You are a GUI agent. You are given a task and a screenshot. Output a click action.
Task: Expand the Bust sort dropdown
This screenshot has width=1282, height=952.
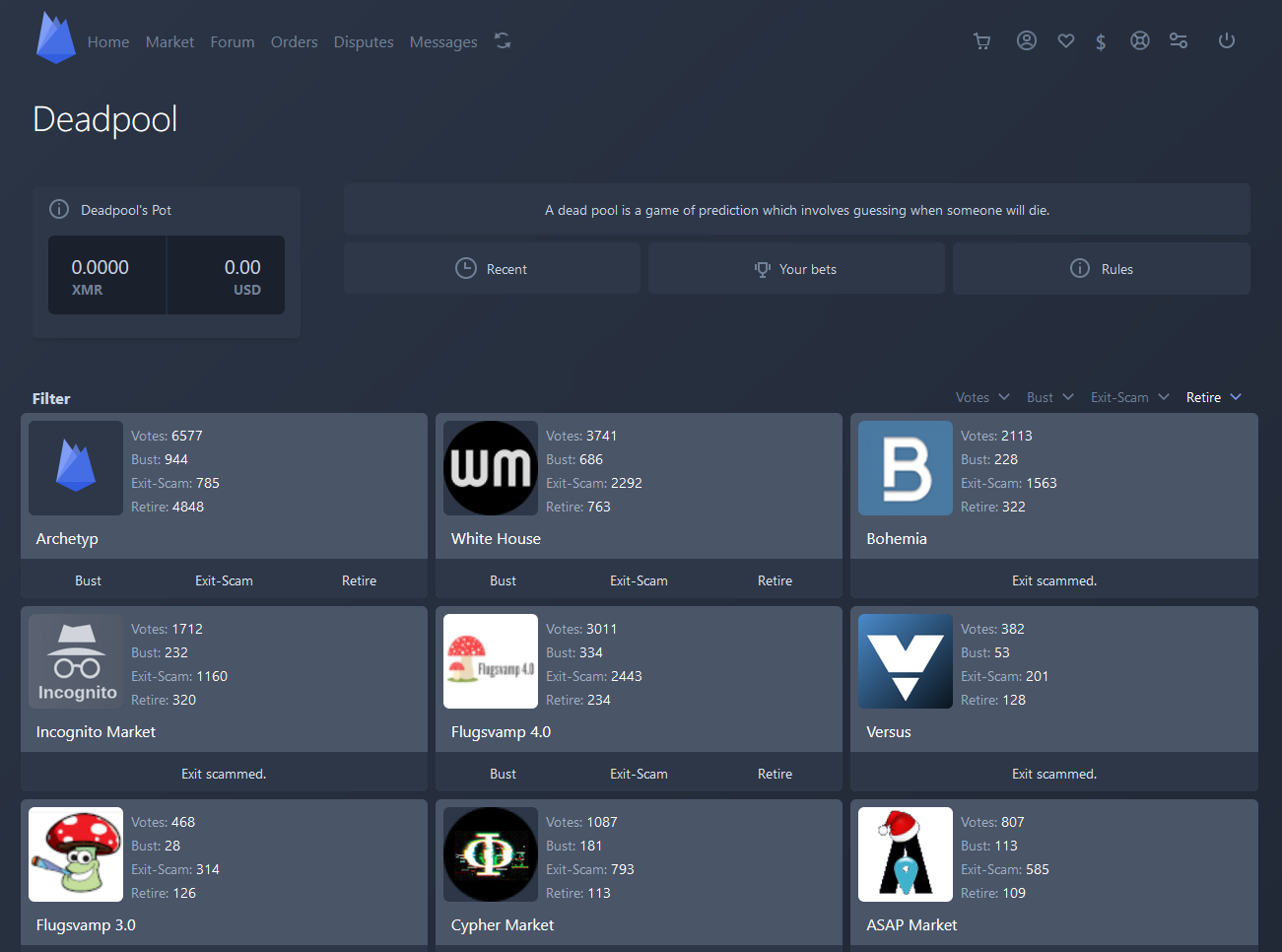1049,397
